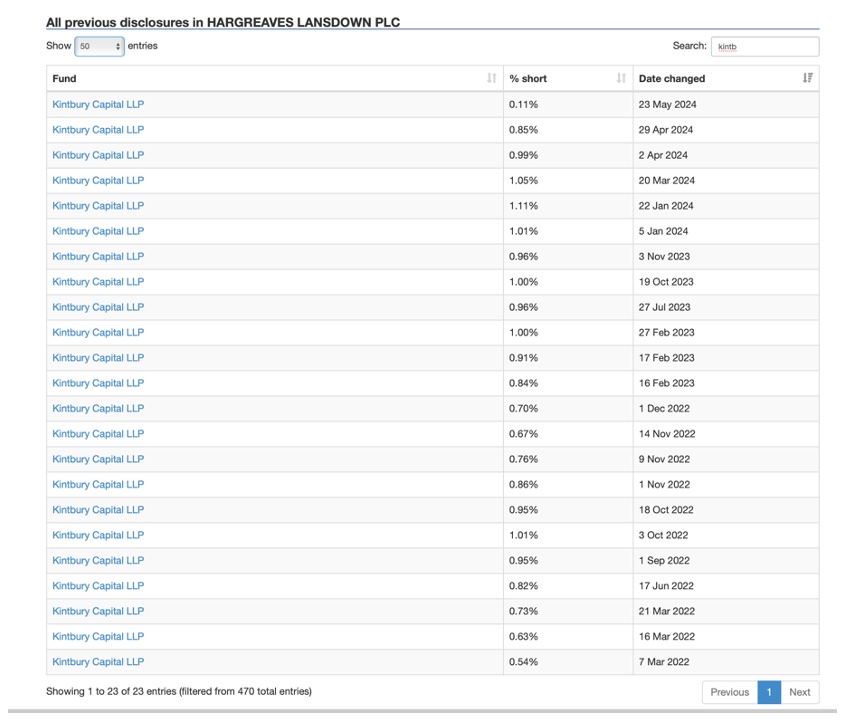Select the 0.70% short value cell

tap(568, 409)
